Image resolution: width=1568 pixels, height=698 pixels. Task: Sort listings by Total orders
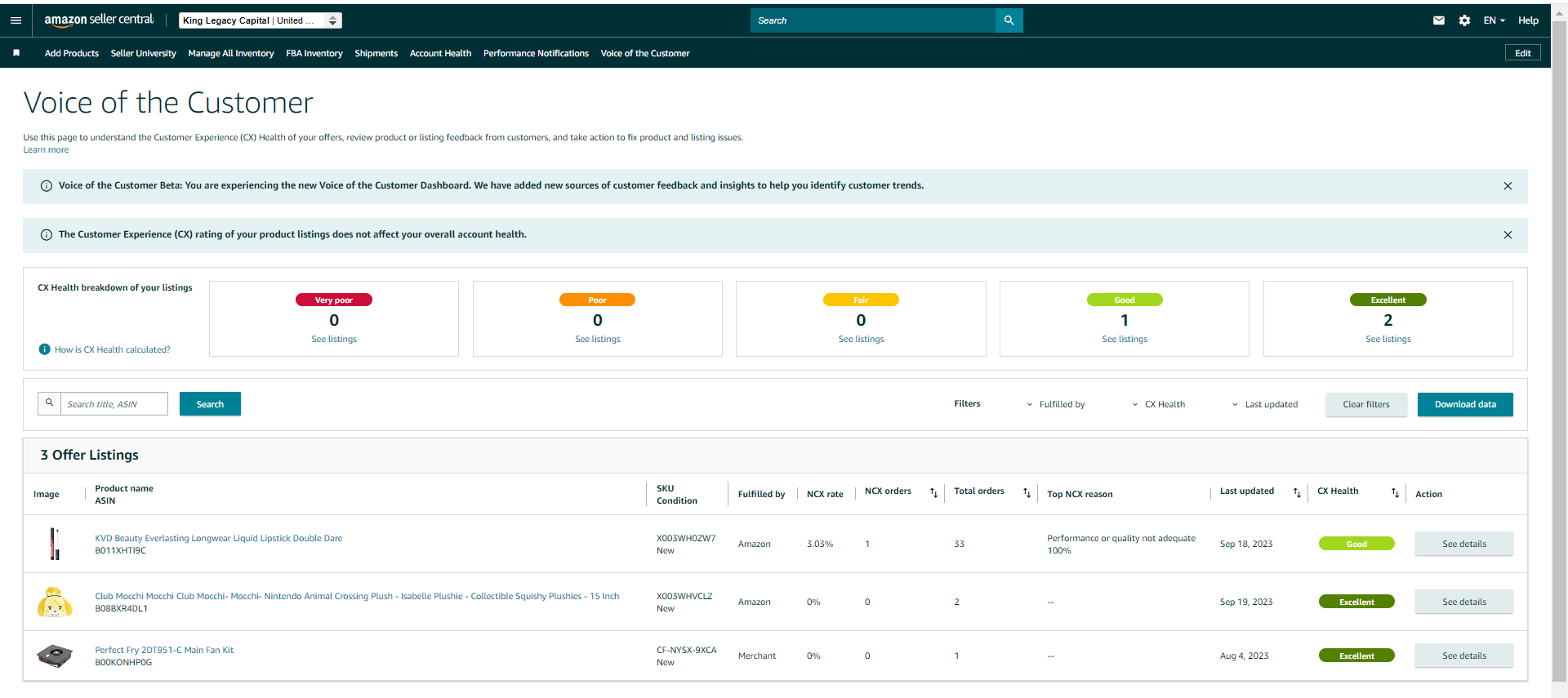tap(1027, 492)
